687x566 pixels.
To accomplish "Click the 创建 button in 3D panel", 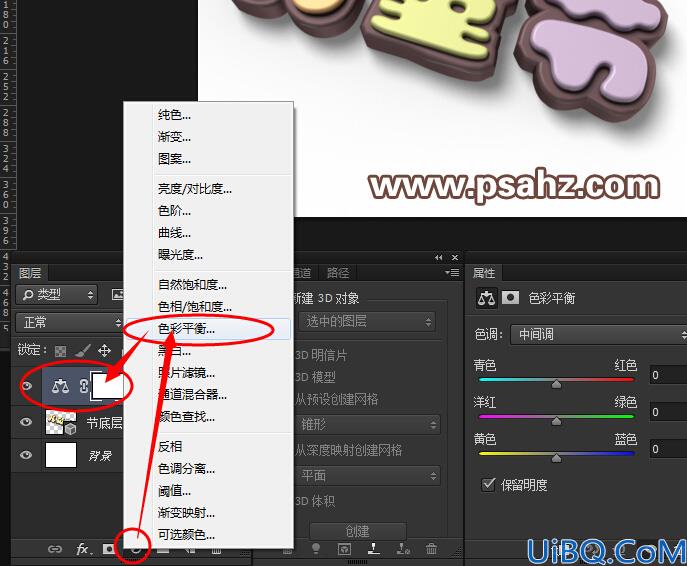I will pyautogui.click(x=358, y=531).
